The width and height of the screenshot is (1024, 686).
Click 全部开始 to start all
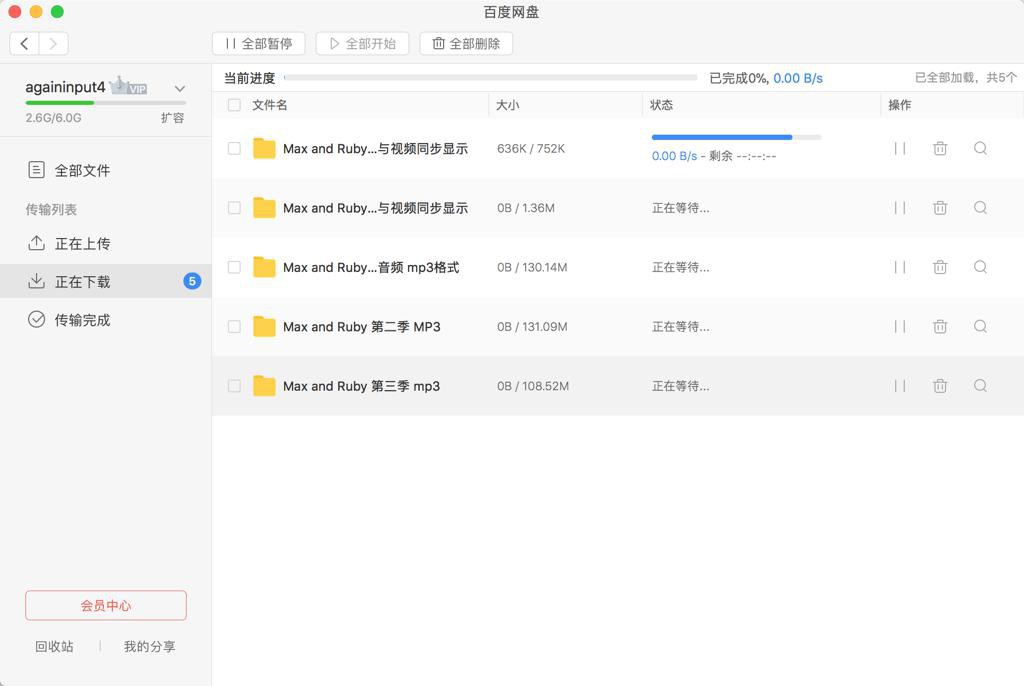(x=362, y=44)
